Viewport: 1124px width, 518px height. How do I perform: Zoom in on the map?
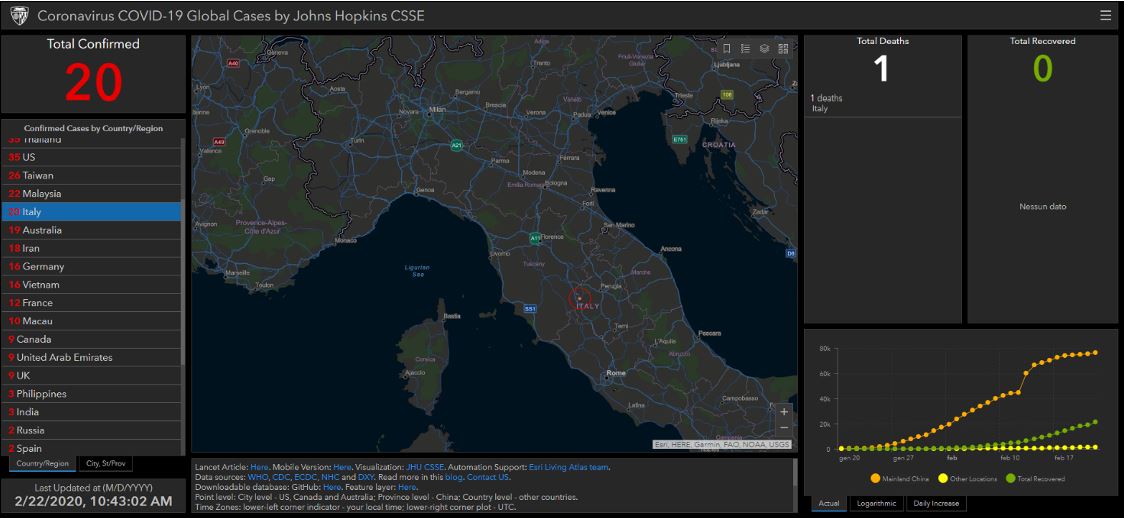(784, 411)
